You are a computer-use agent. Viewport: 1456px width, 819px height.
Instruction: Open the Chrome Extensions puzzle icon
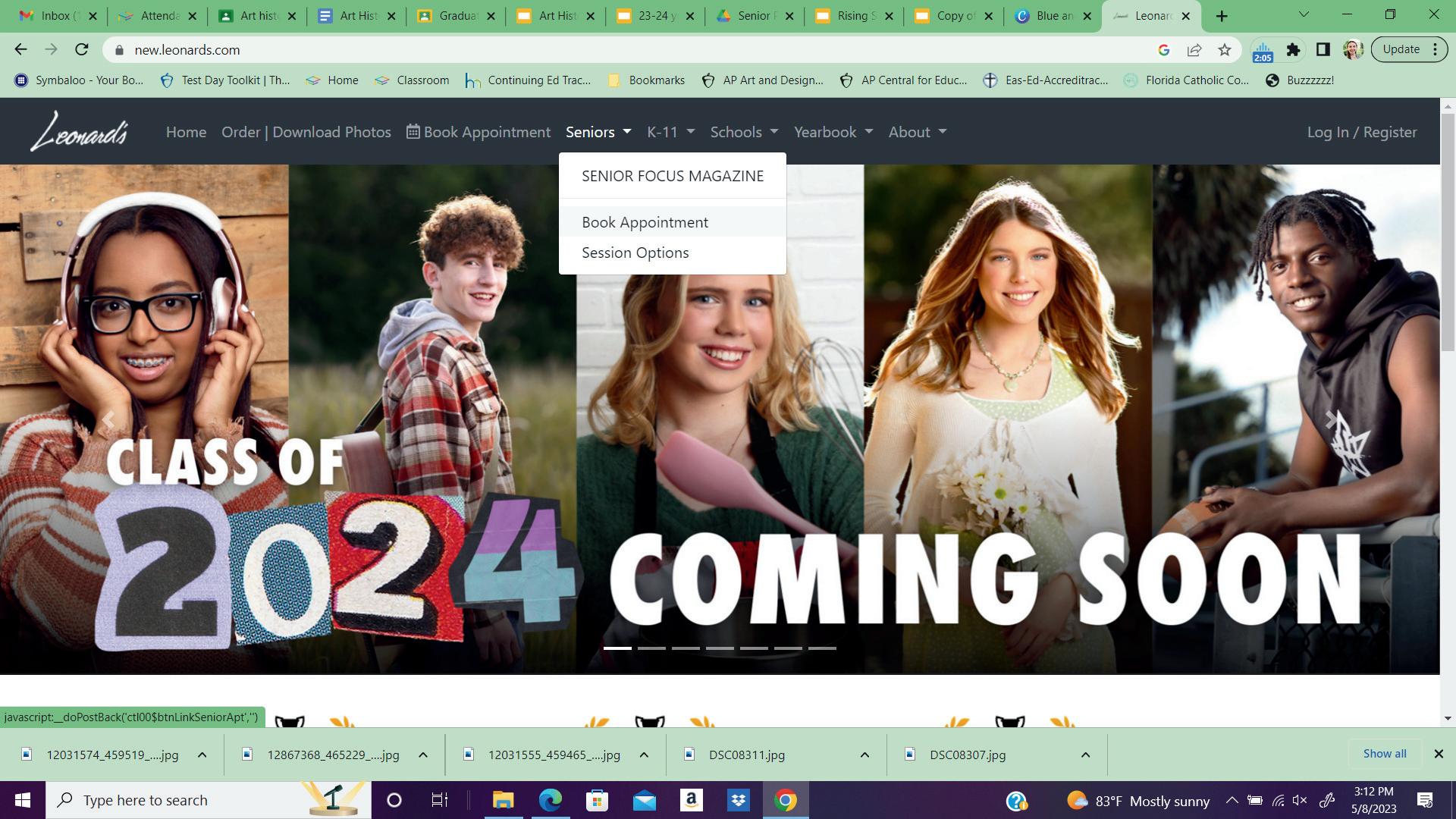click(1293, 50)
